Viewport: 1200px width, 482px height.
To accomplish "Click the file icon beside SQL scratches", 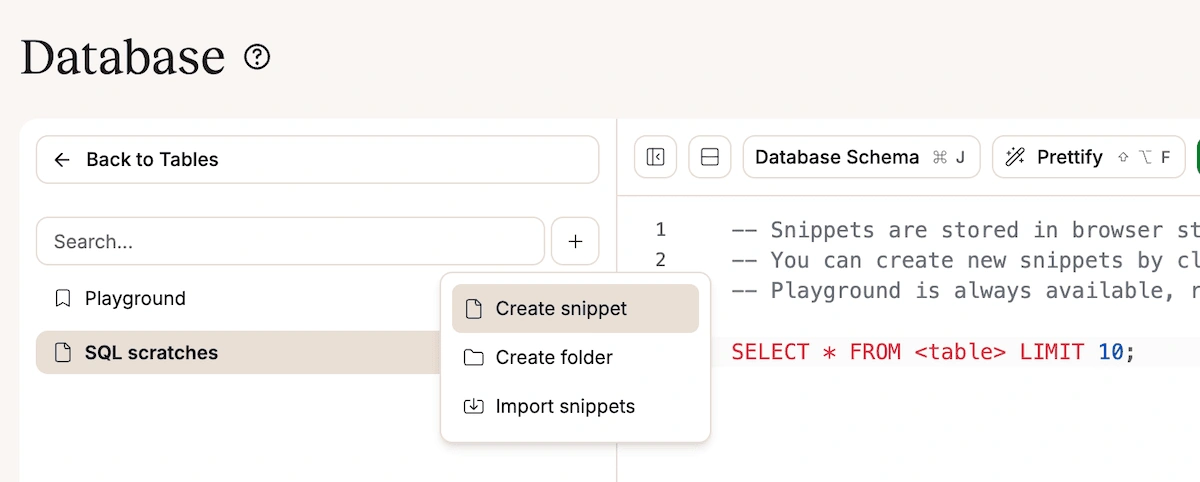I will 63,353.
